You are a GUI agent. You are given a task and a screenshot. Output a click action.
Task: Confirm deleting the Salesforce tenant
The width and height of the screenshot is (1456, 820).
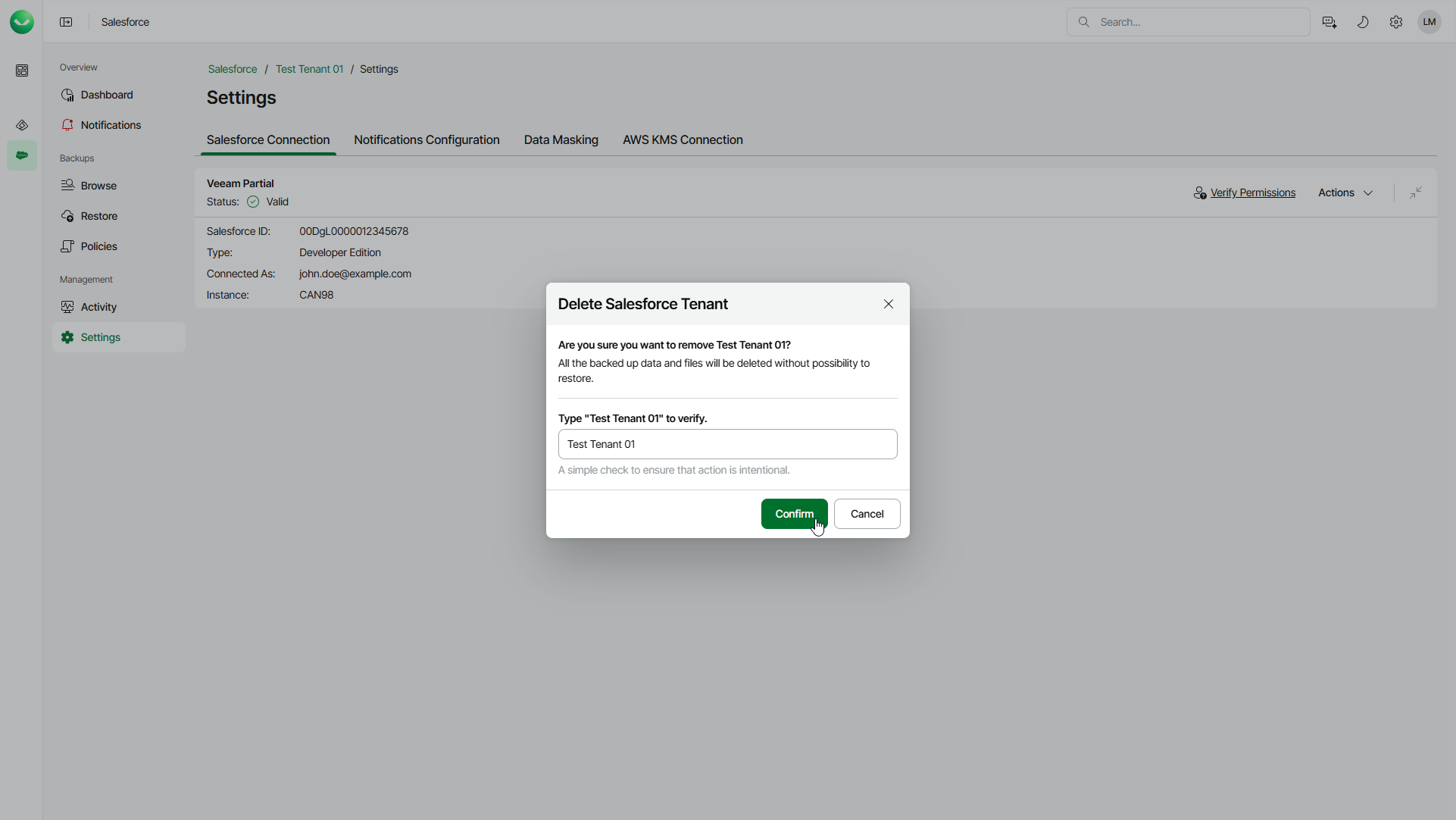tap(793, 514)
